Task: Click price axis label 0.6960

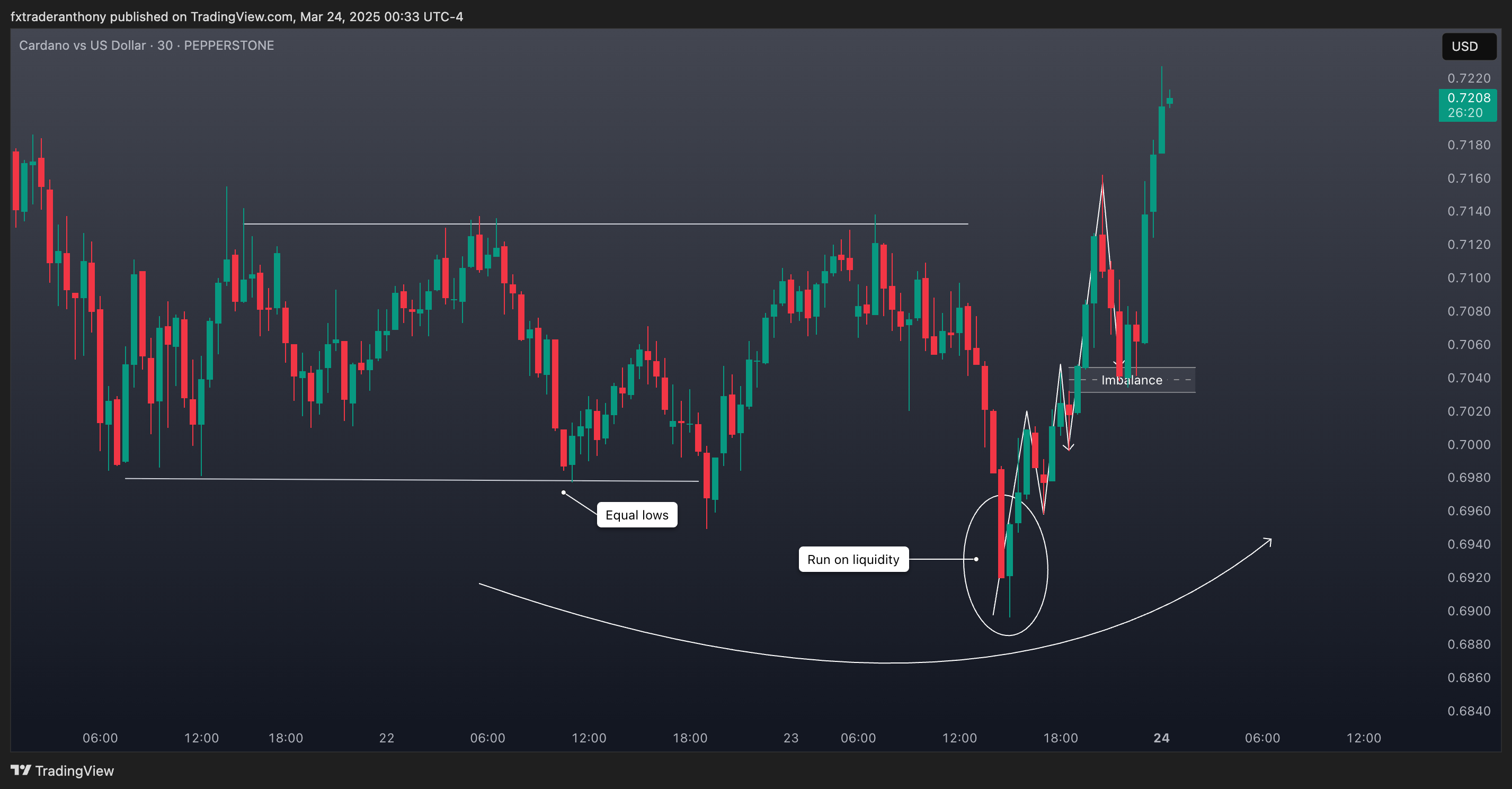Action: pyautogui.click(x=1469, y=511)
